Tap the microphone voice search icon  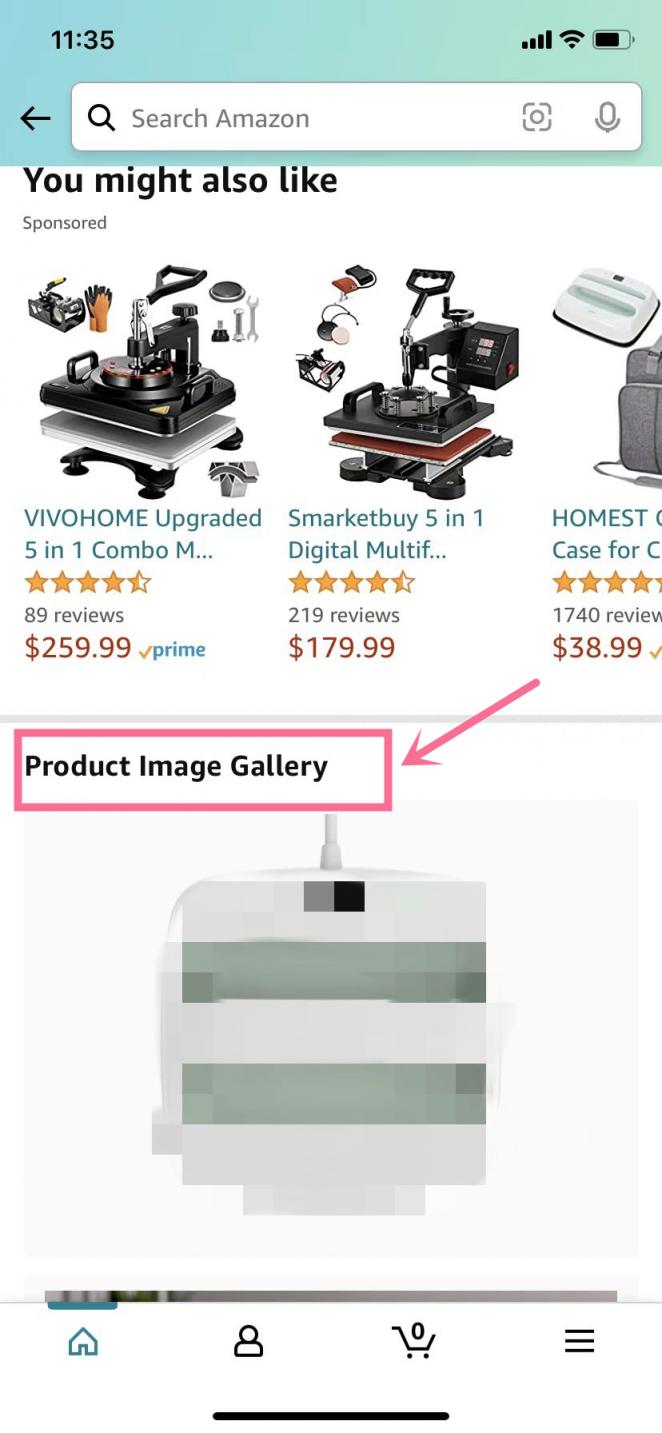click(606, 118)
